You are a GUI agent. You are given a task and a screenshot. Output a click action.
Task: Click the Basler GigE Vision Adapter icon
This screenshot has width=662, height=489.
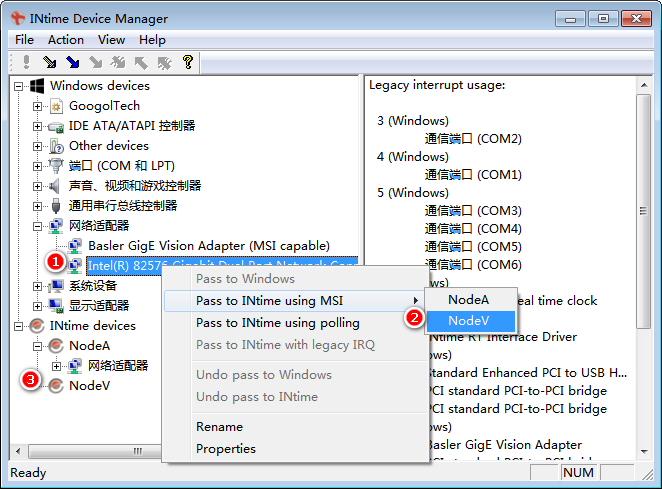tap(75, 246)
